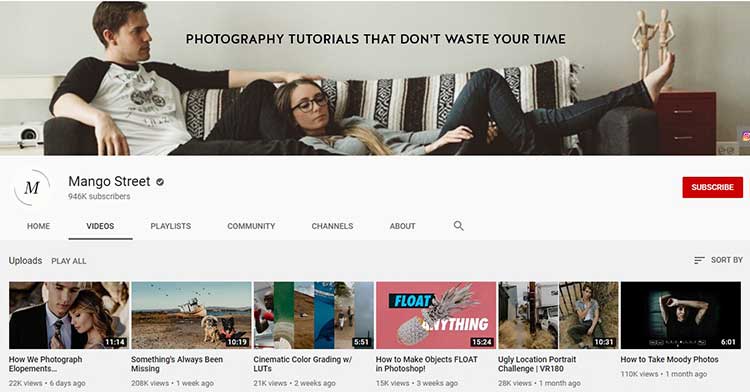Screen dimensions: 750x392
Task: Open video title Something's Always Been Missing
Action: [x=177, y=364]
